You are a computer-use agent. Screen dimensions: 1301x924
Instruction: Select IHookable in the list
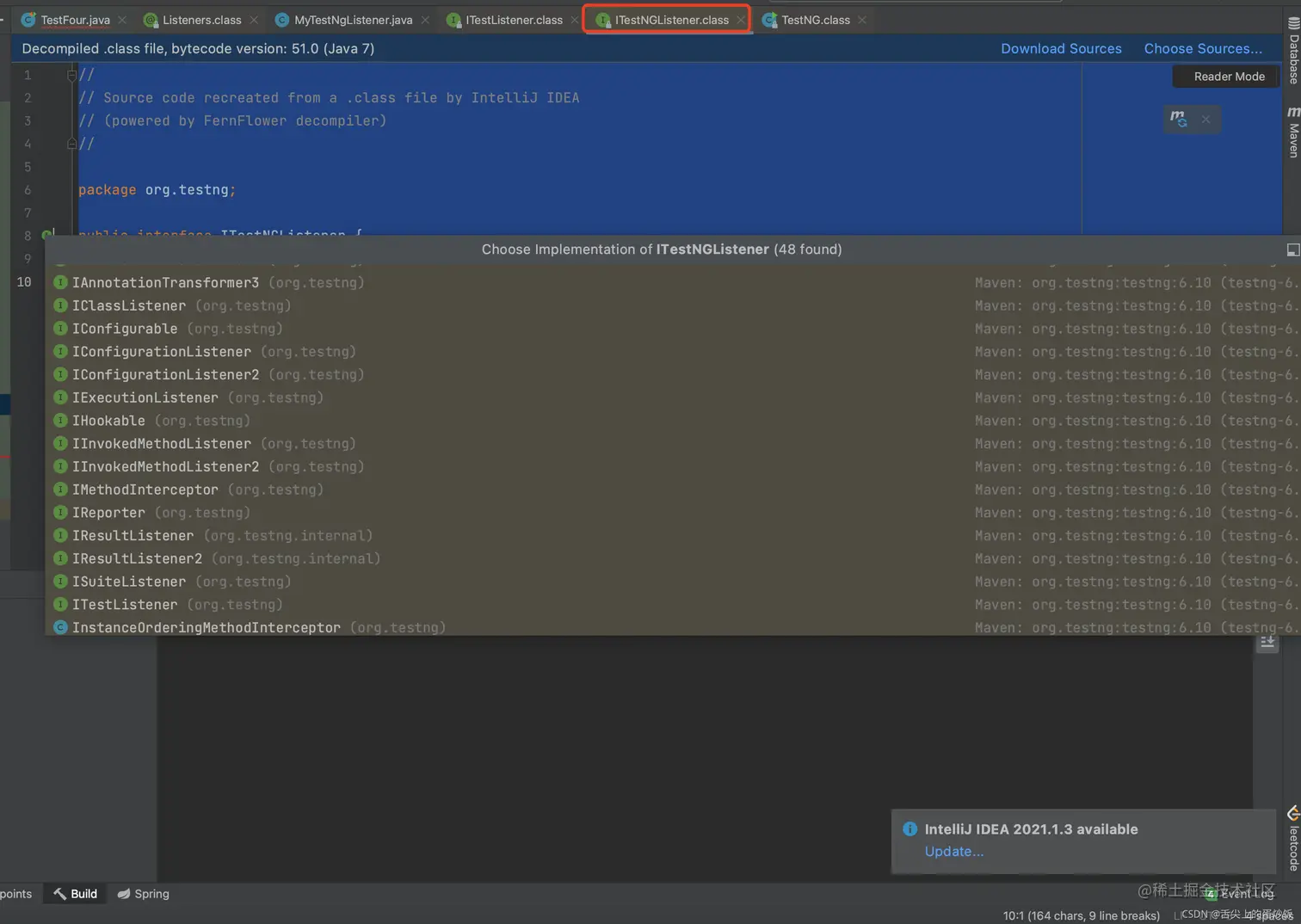click(x=673, y=421)
